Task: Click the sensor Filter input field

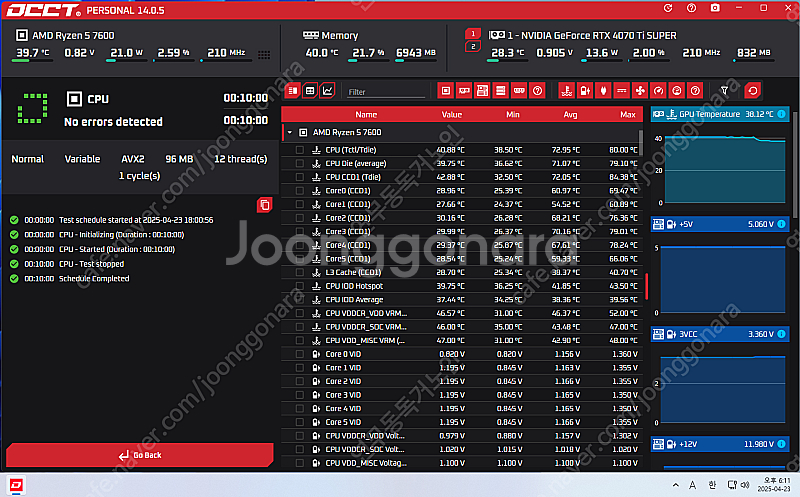Action: click(x=386, y=92)
